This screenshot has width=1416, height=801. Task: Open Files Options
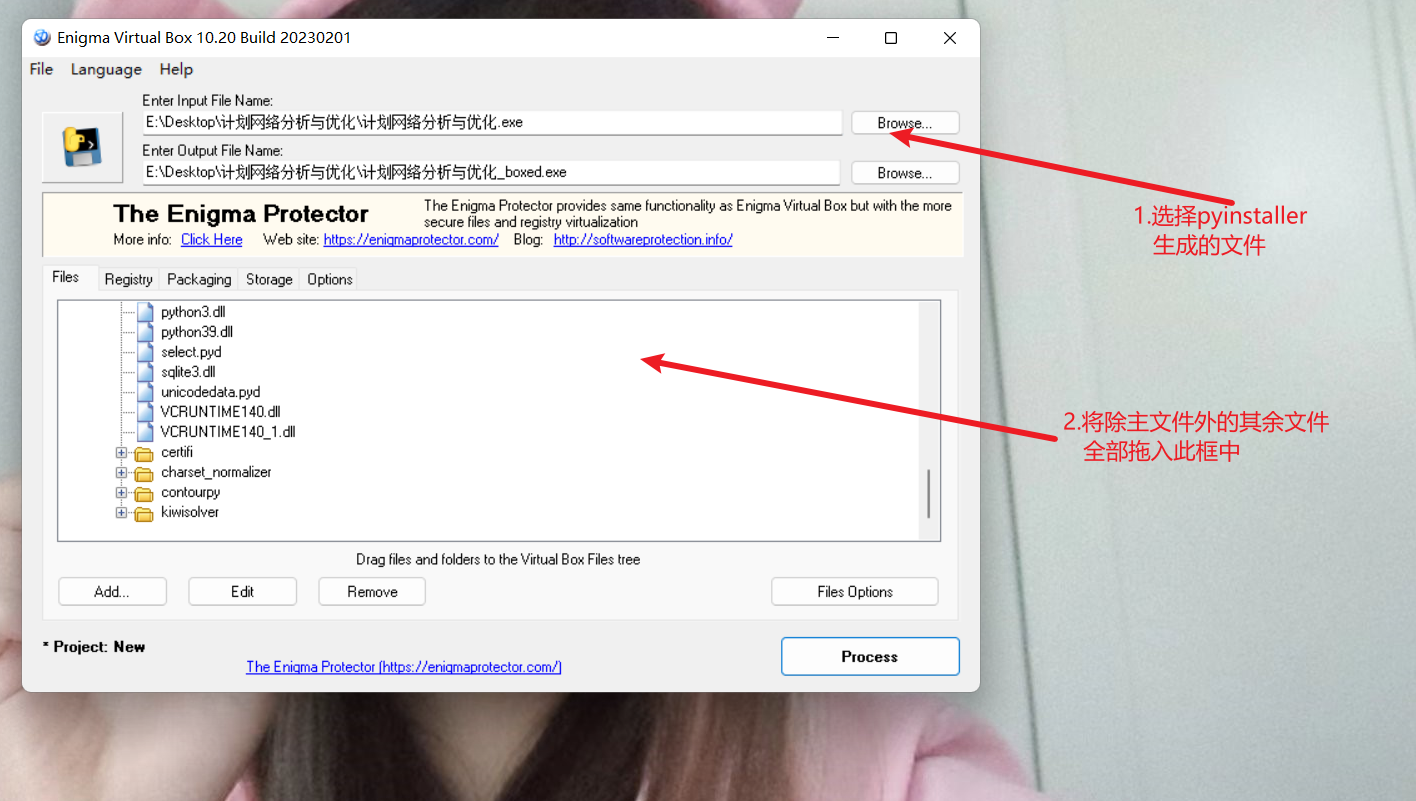pos(855,592)
